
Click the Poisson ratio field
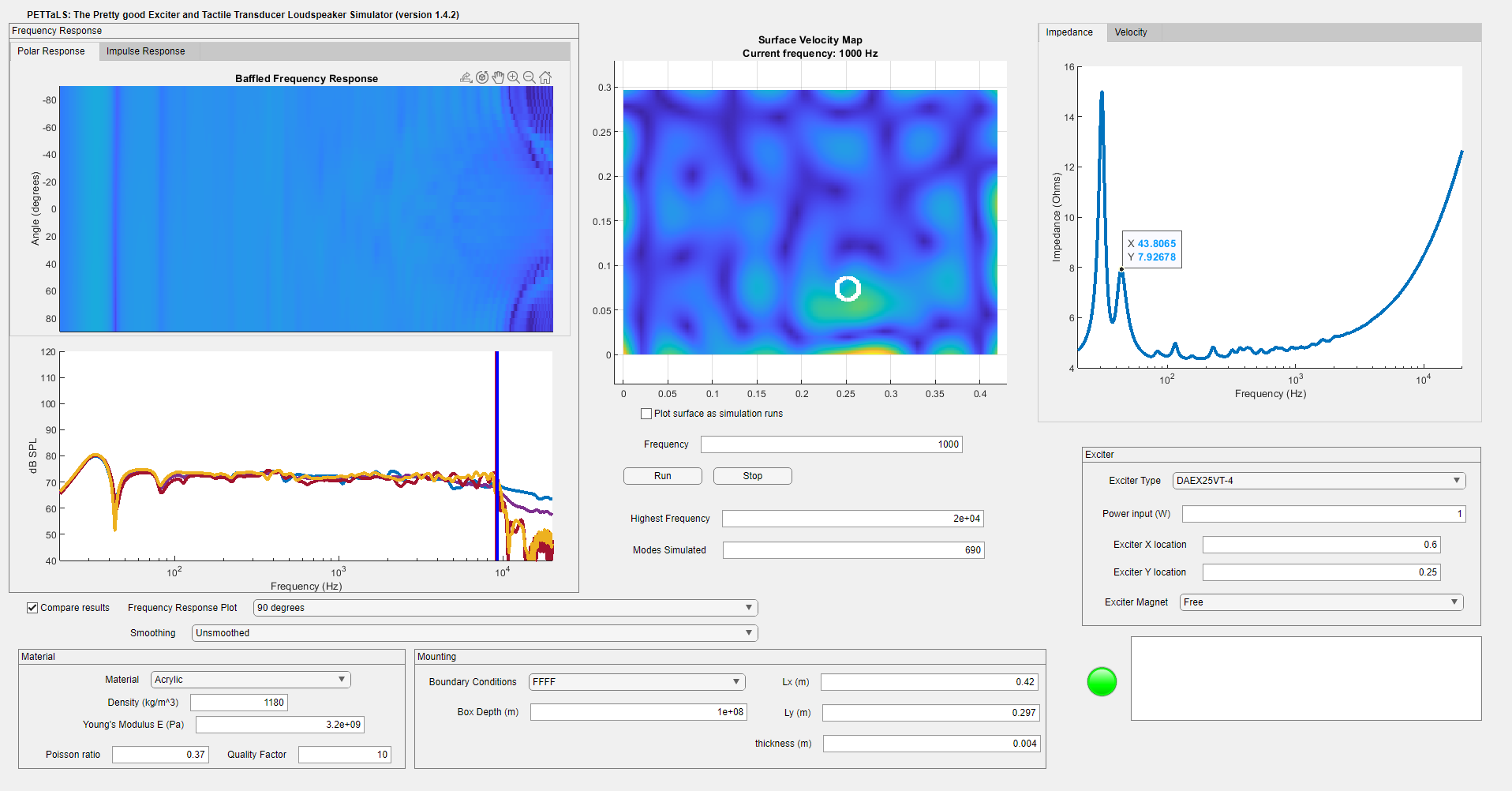[x=160, y=755]
